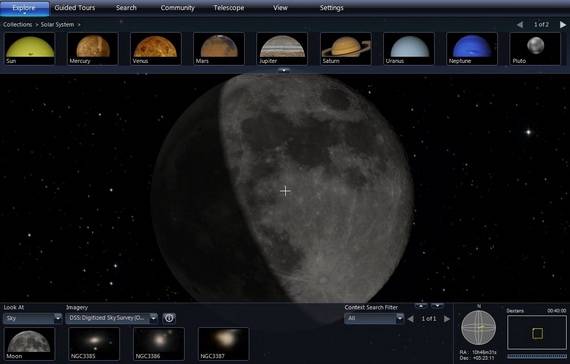Switch to the Telescope tab
Screen dimensions: 570x364
(229, 8)
